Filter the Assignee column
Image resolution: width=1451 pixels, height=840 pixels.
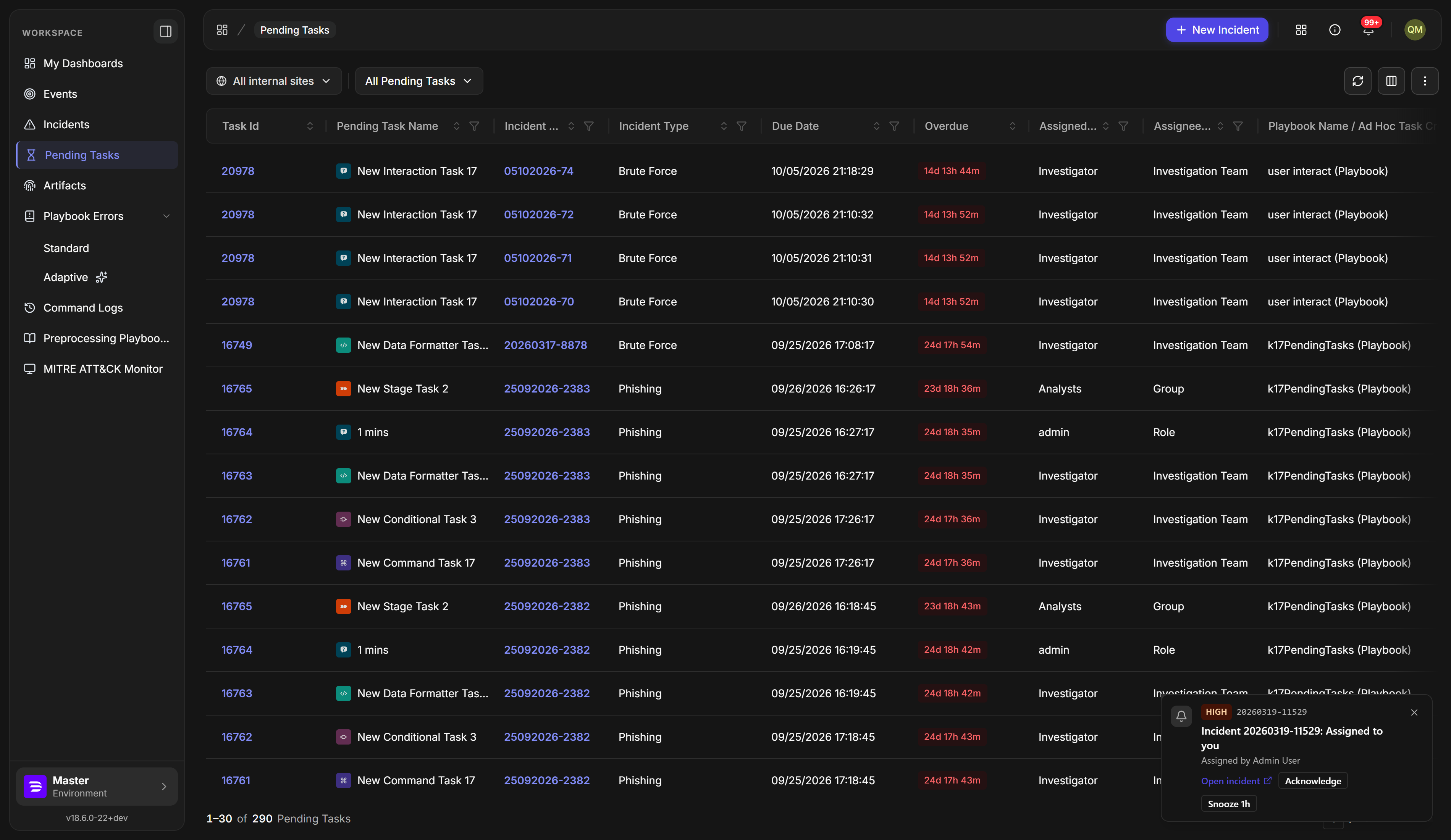tap(1238, 126)
